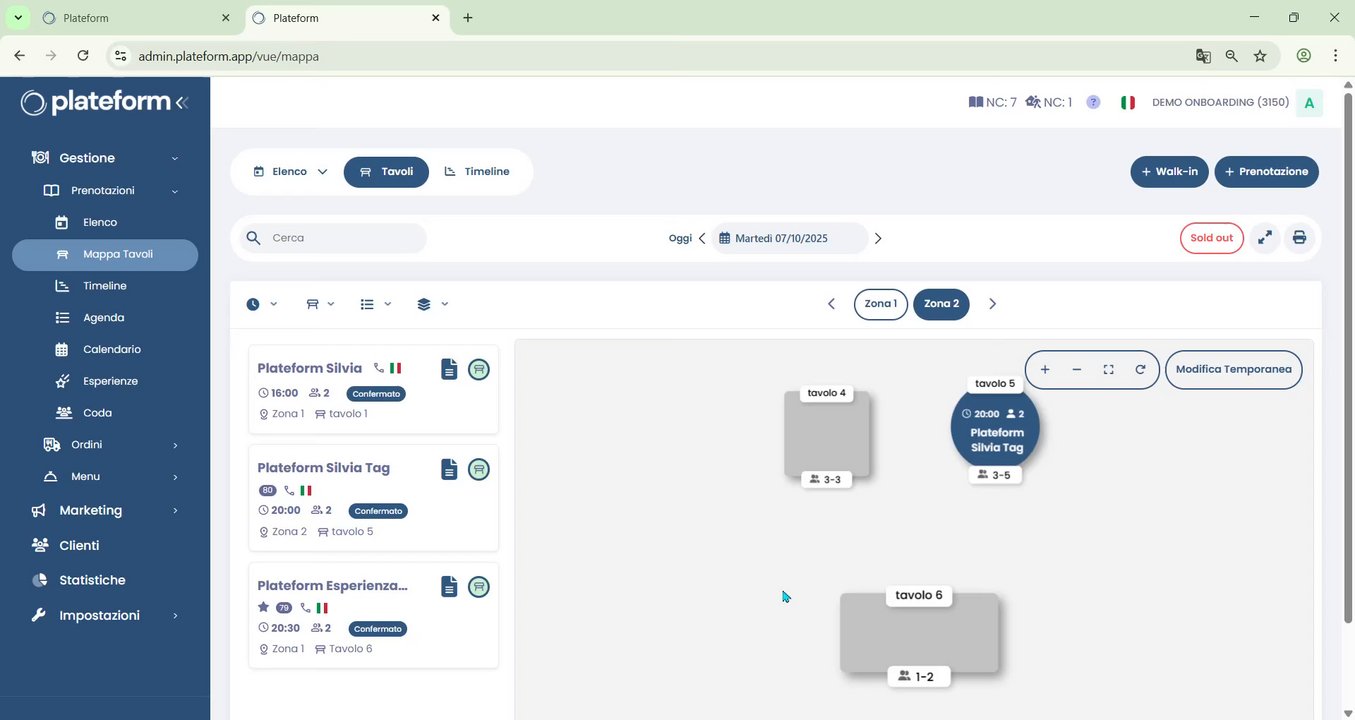Screen dimensions: 1355x720
Task: Select Zona 2 tab
Action: pyautogui.click(x=941, y=304)
